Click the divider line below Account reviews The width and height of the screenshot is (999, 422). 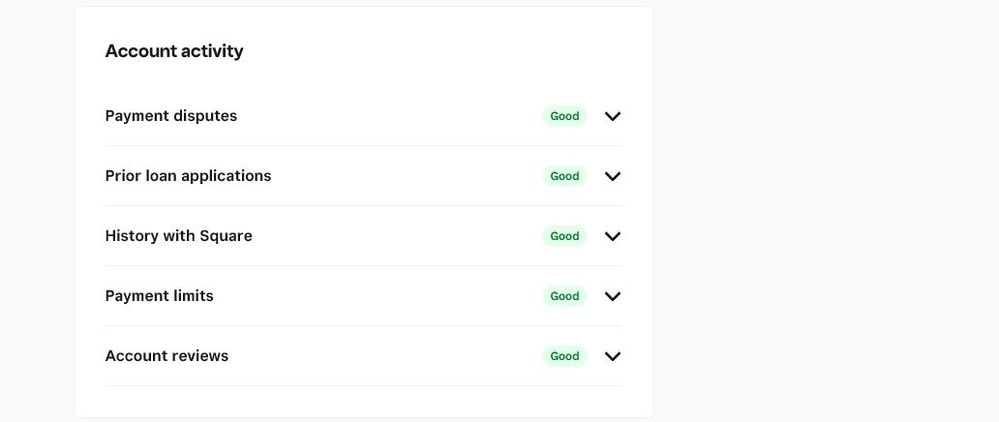[x=363, y=385]
